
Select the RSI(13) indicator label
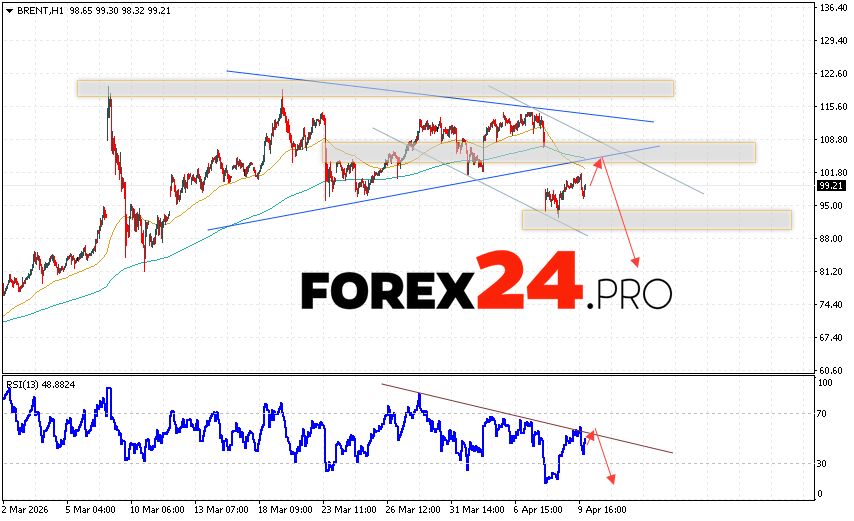tap(26, 384)
